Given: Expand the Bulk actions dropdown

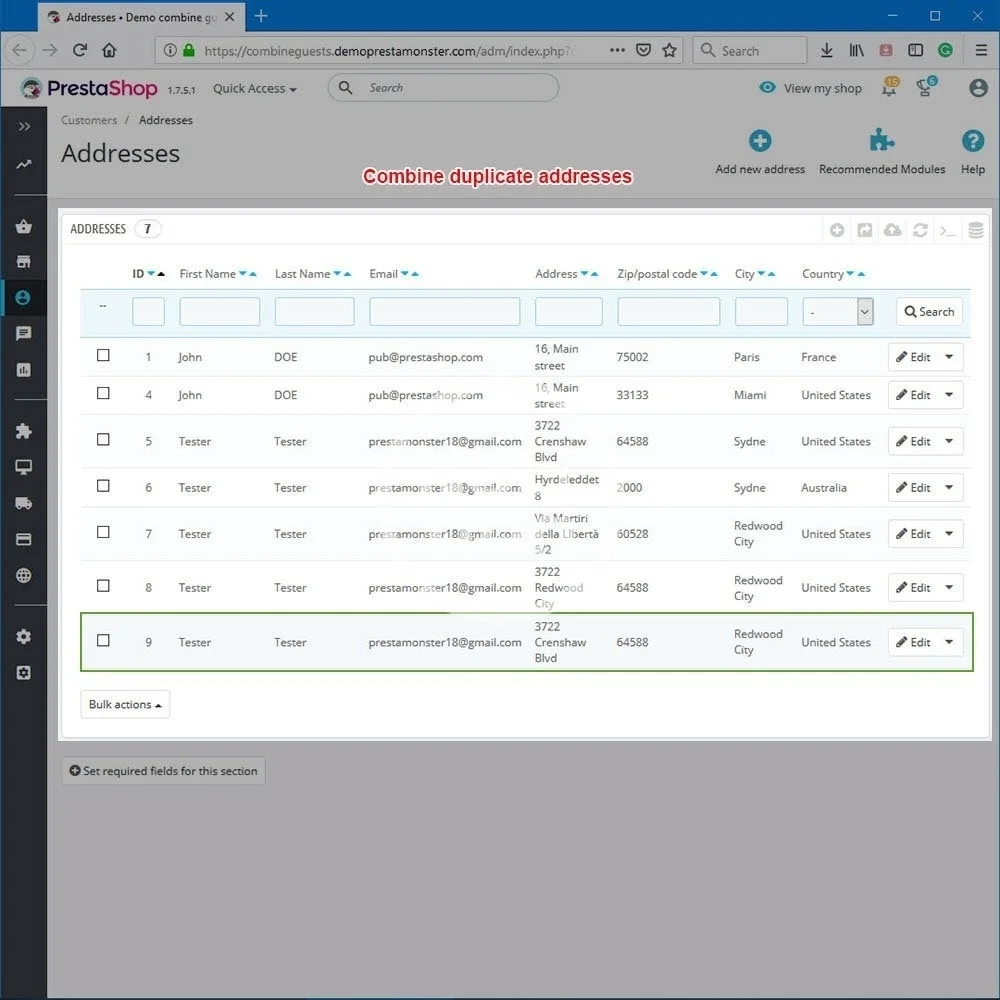Looking at the screenshot, I should coord(125,704).
